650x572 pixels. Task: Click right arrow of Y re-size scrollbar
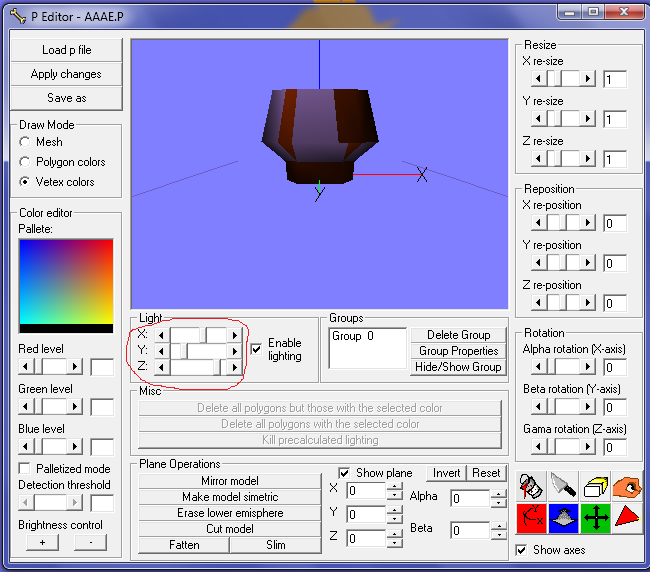coord(587,119)
